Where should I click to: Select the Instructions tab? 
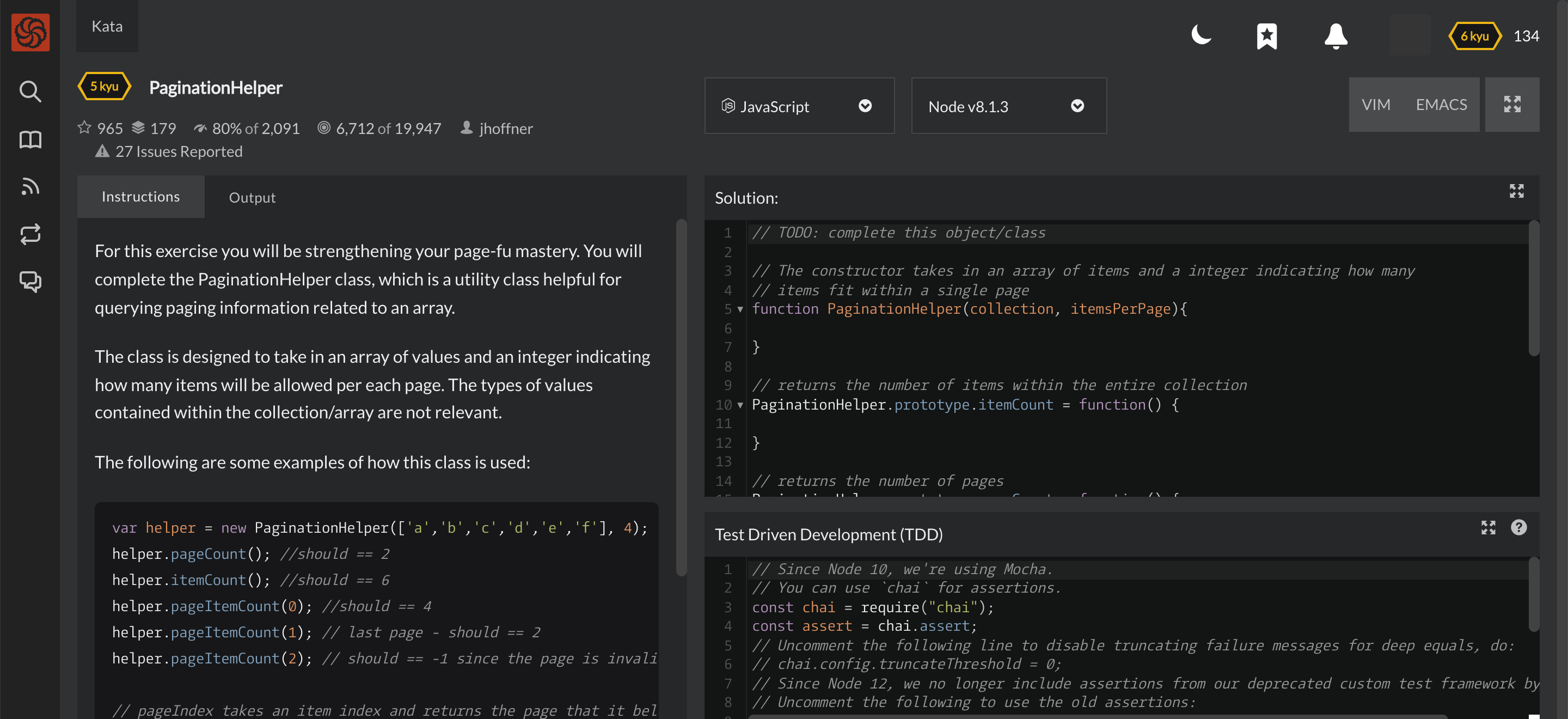[141, 196]
